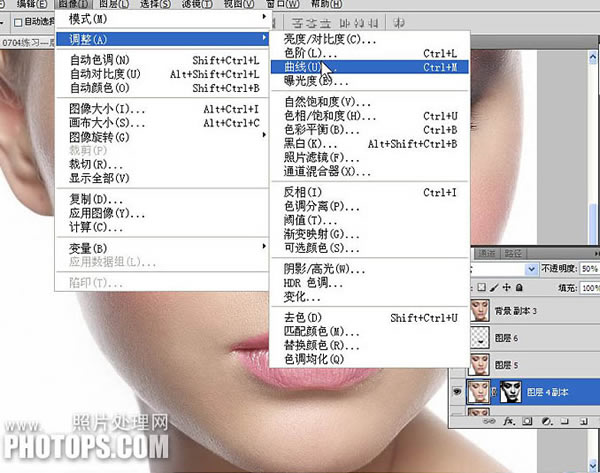The height and width of the screenshot is (473, 600).
Task: Add a layer mask with the mask icon
Action: pos(527,421)
